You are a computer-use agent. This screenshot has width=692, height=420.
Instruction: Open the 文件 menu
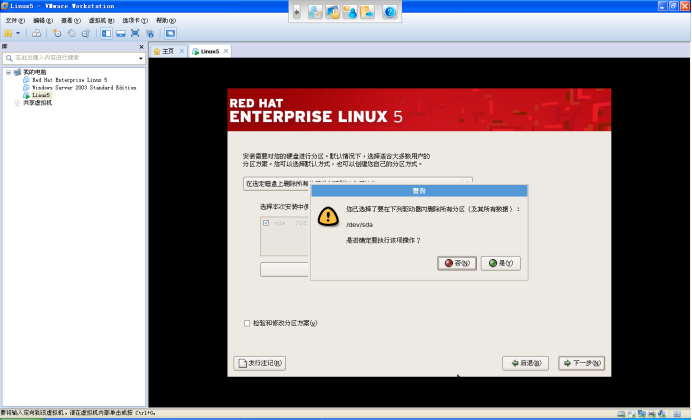click(x=15, y=20)
